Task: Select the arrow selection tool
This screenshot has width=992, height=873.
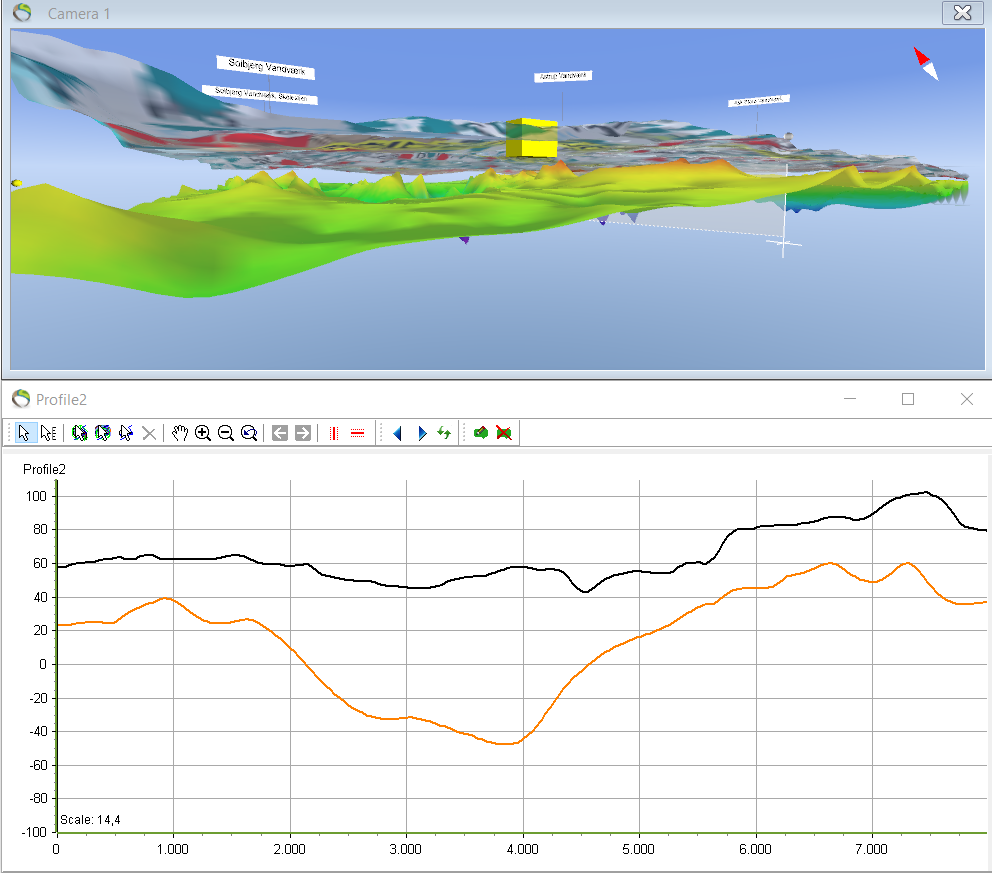Action: (x=24, y=432)
